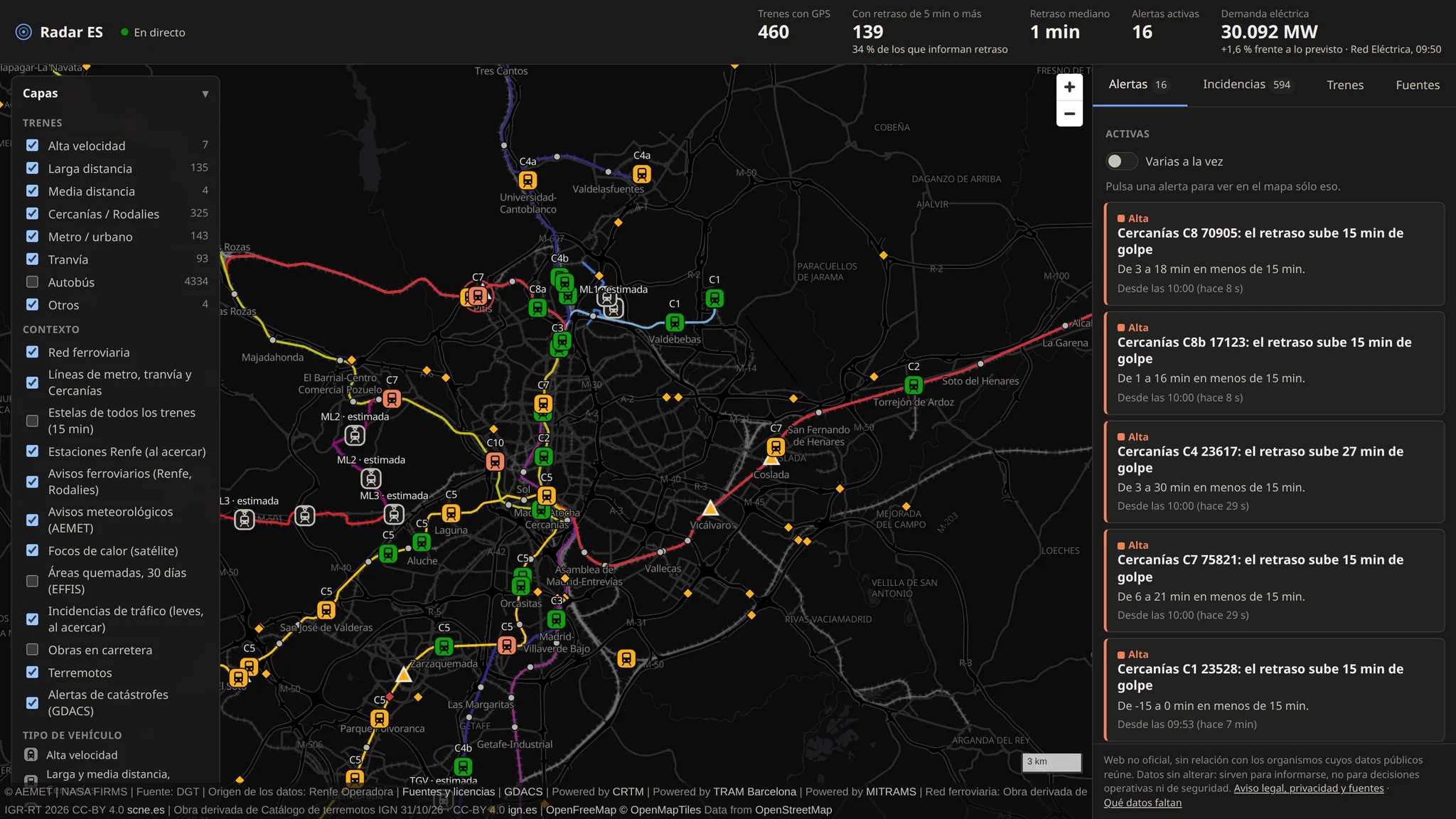The width and height of the screenshot is (1456, 819).
Task: Open the Trenes tab
Action: pyautogui.click(x=1345, y=85)
